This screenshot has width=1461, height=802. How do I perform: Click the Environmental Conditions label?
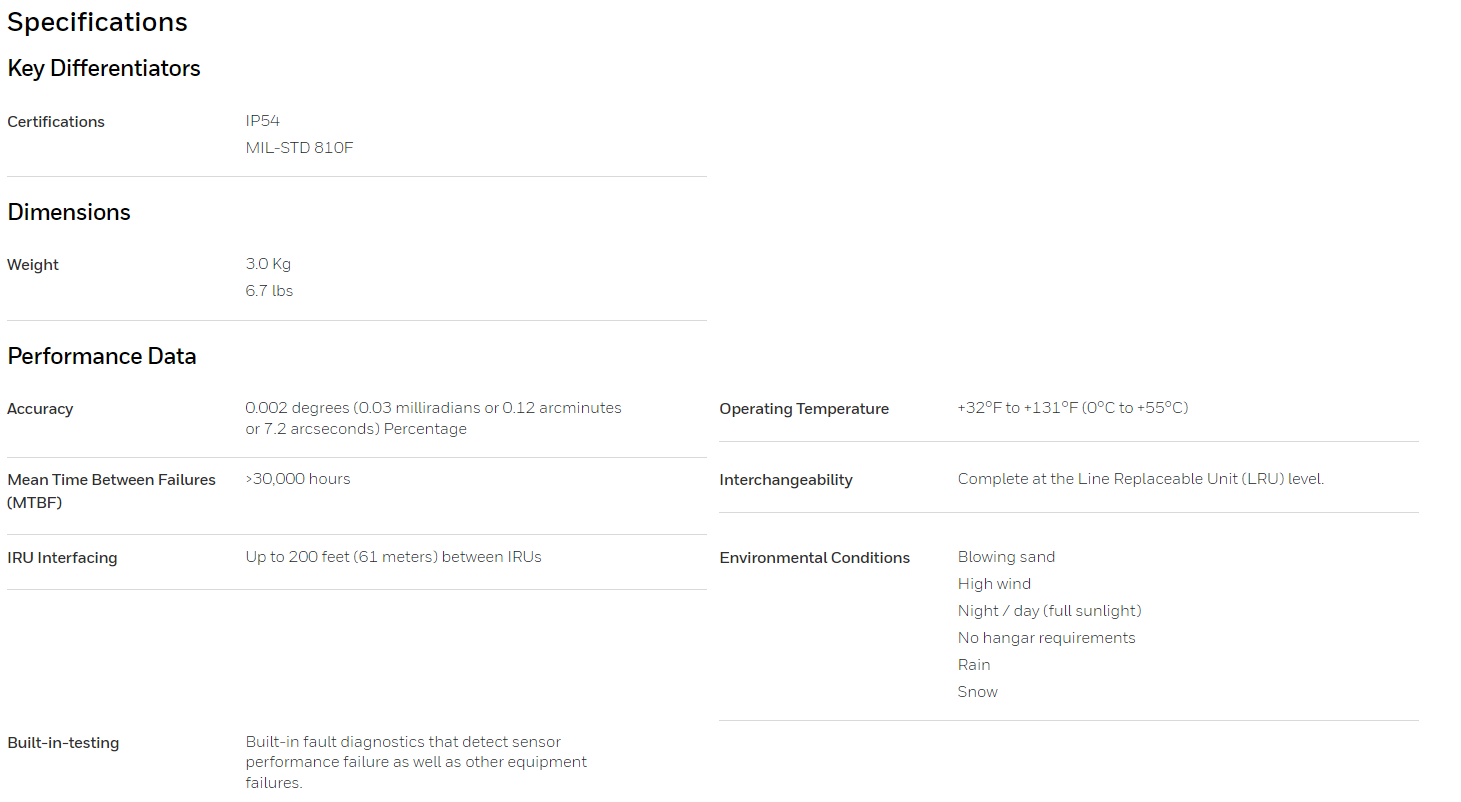coord(815,558)
